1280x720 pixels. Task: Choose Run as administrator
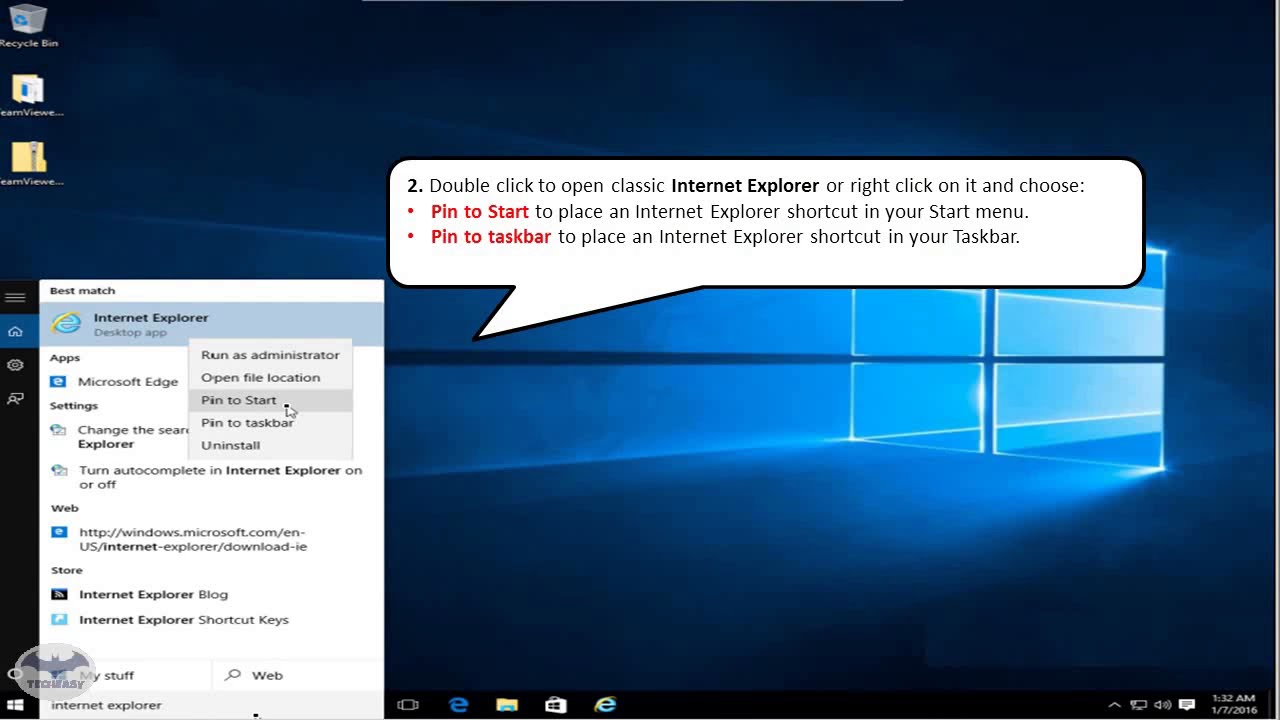[270, 355]
